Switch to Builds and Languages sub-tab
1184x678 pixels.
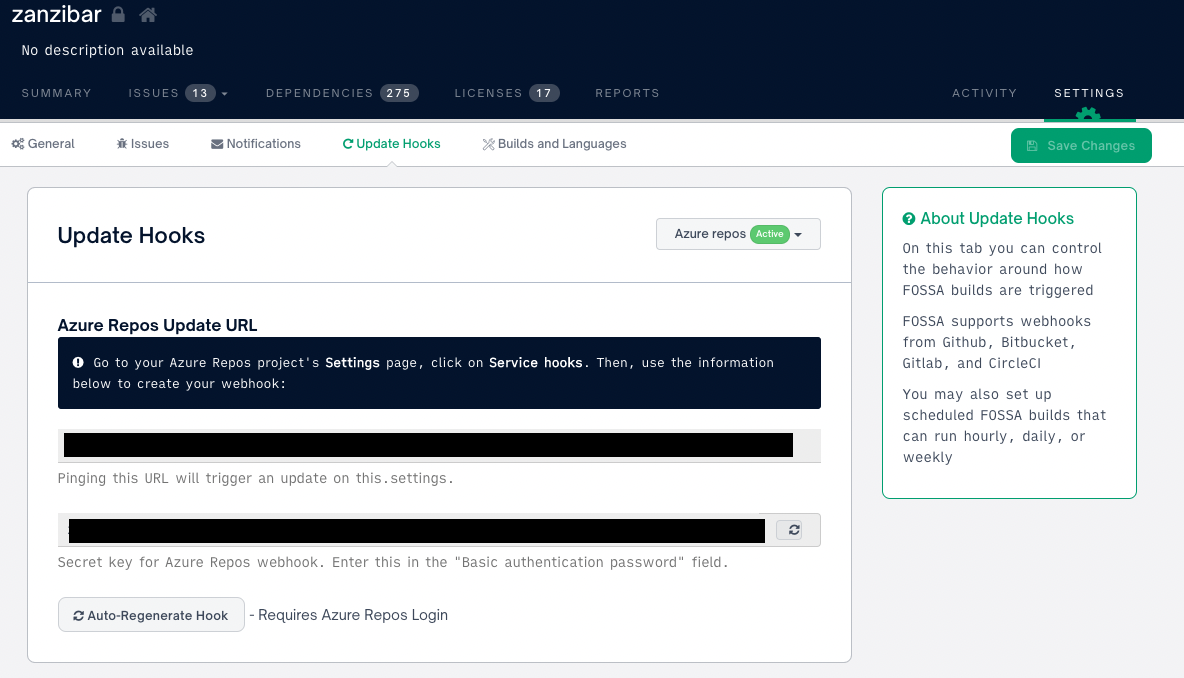[x=554, y=143]
